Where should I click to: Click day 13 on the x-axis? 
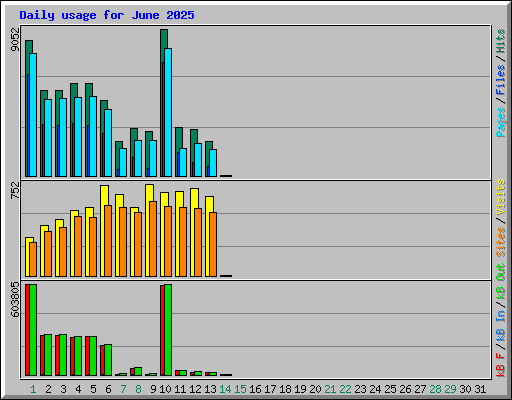[210, 389]
